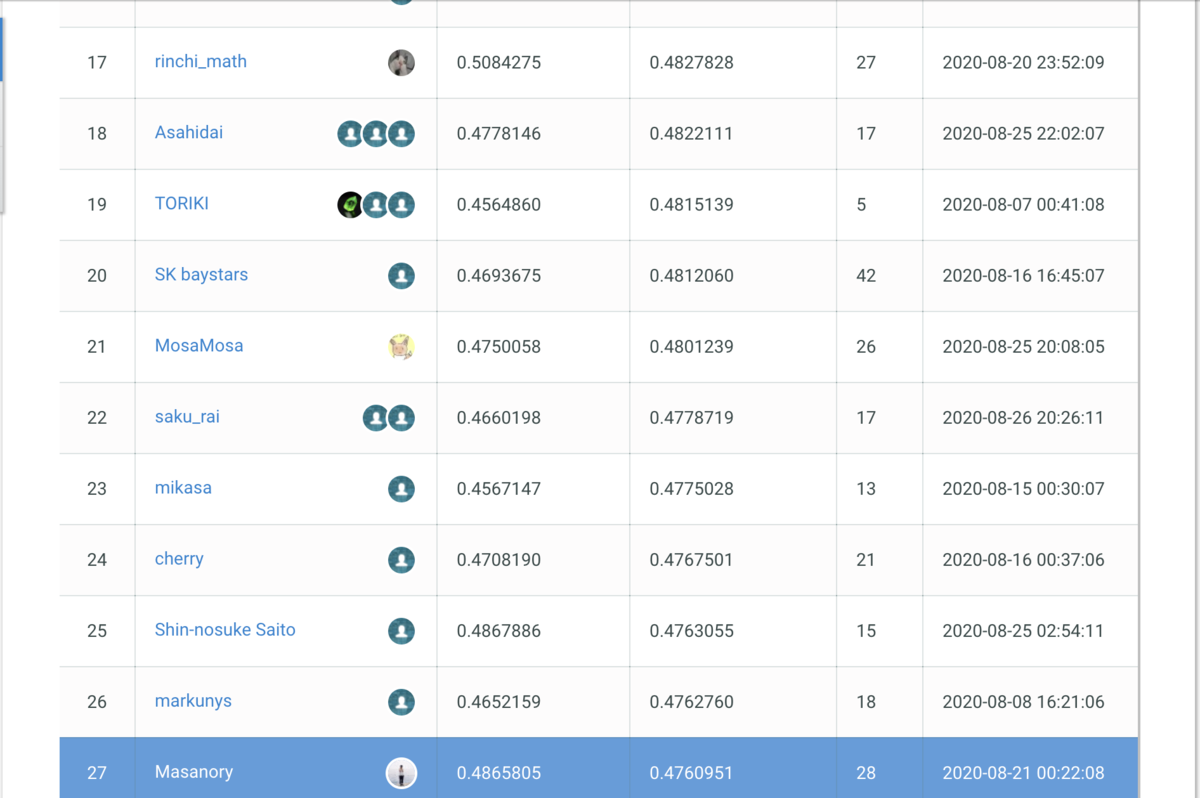Image resolution: width=1200 pixels, height=798 pixels.
Task: Open the cherry team link
Action: pos(179,558)
